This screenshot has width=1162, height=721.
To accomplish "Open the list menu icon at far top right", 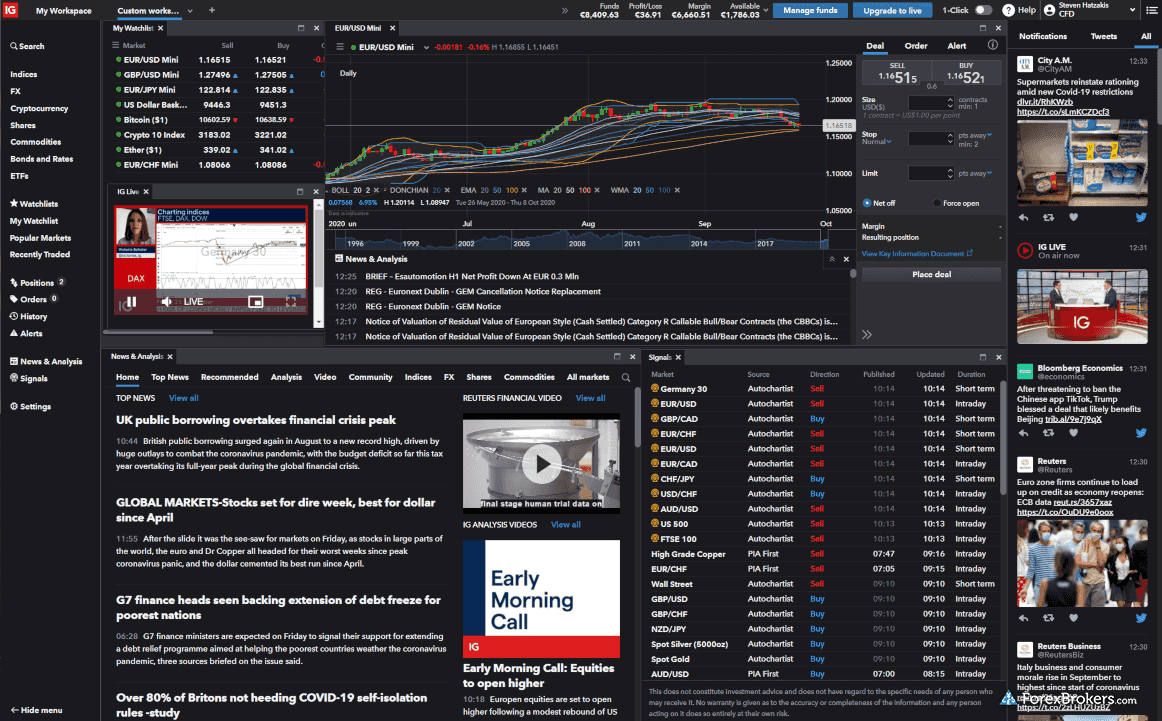I will pyautogui.click(x=1152, y=10).
